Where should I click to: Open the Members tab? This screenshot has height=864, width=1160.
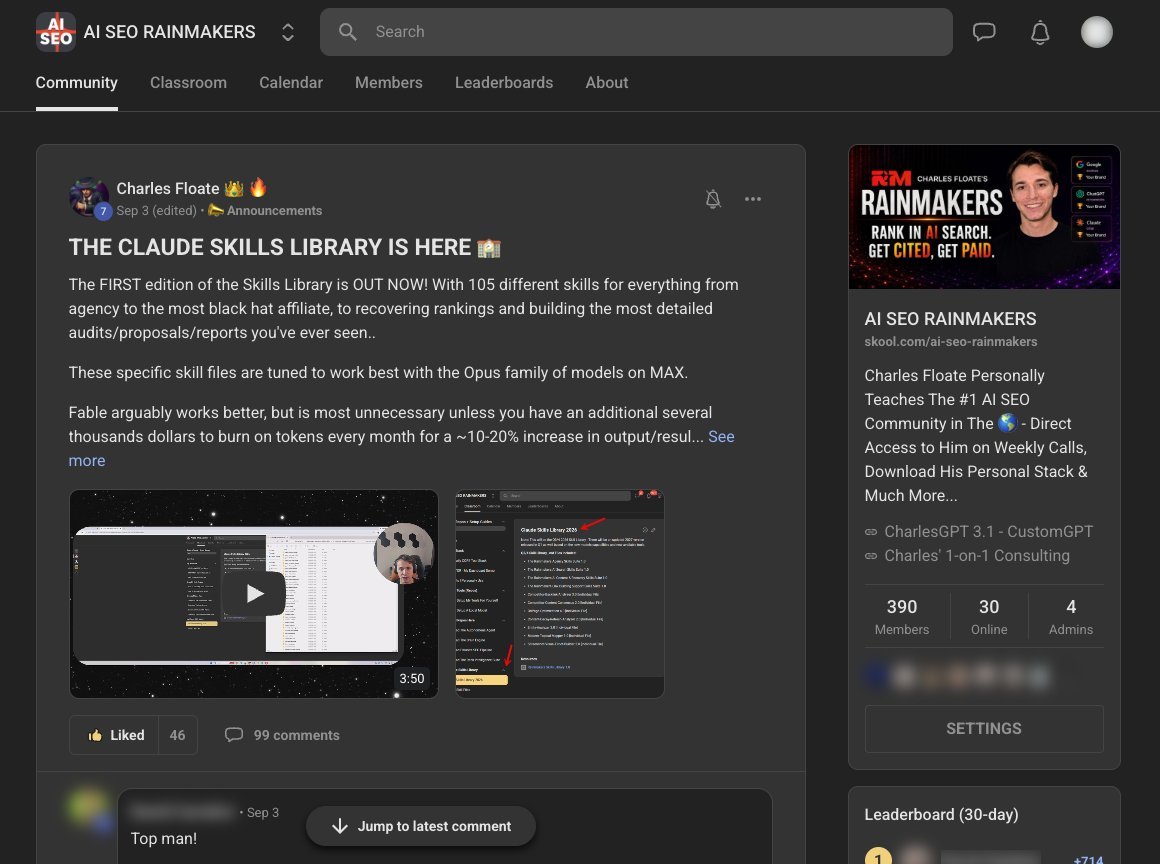coord(389,83)
